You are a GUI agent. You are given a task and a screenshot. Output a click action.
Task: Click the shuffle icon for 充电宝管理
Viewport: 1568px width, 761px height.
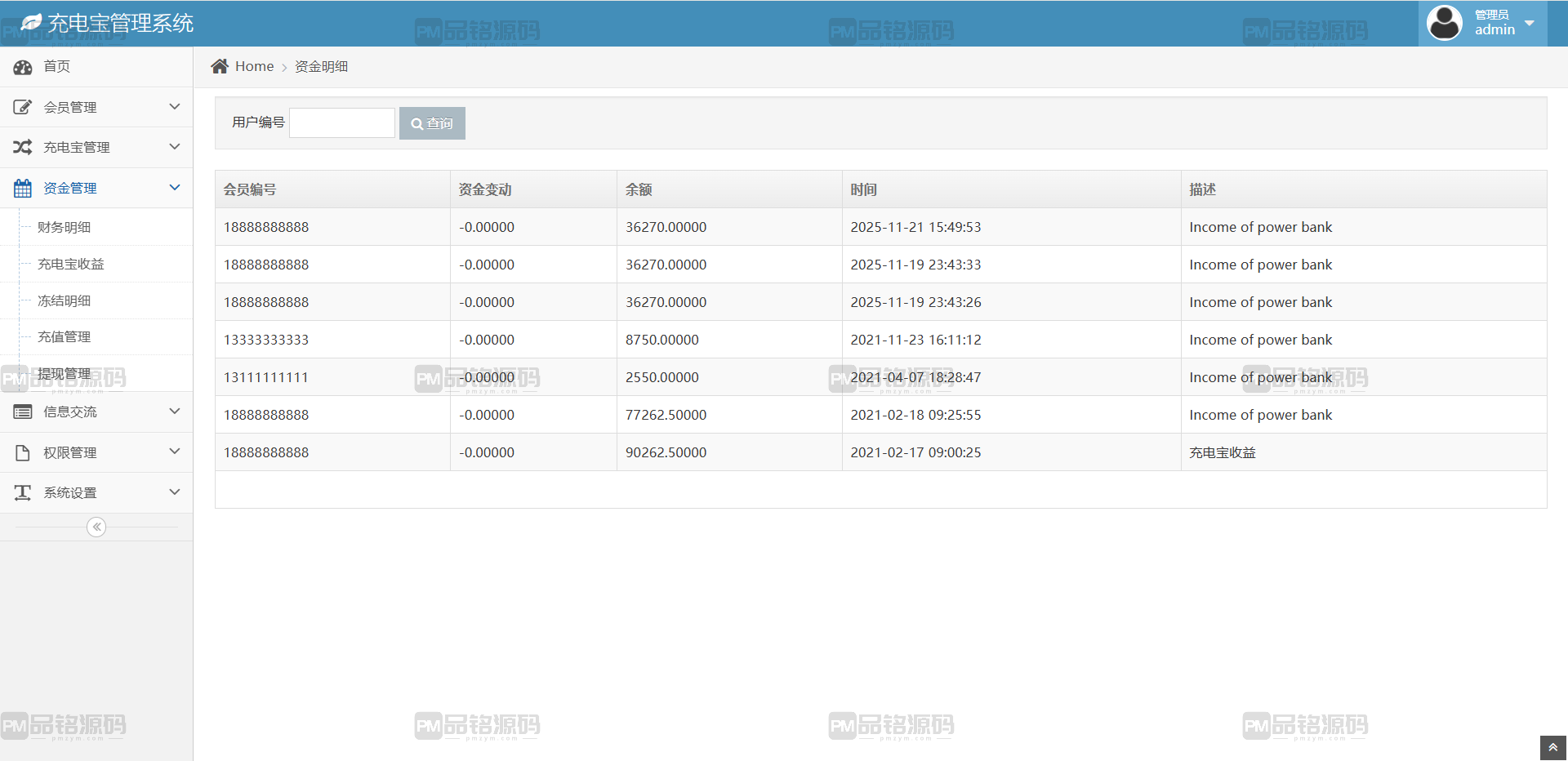click(23, 147)
